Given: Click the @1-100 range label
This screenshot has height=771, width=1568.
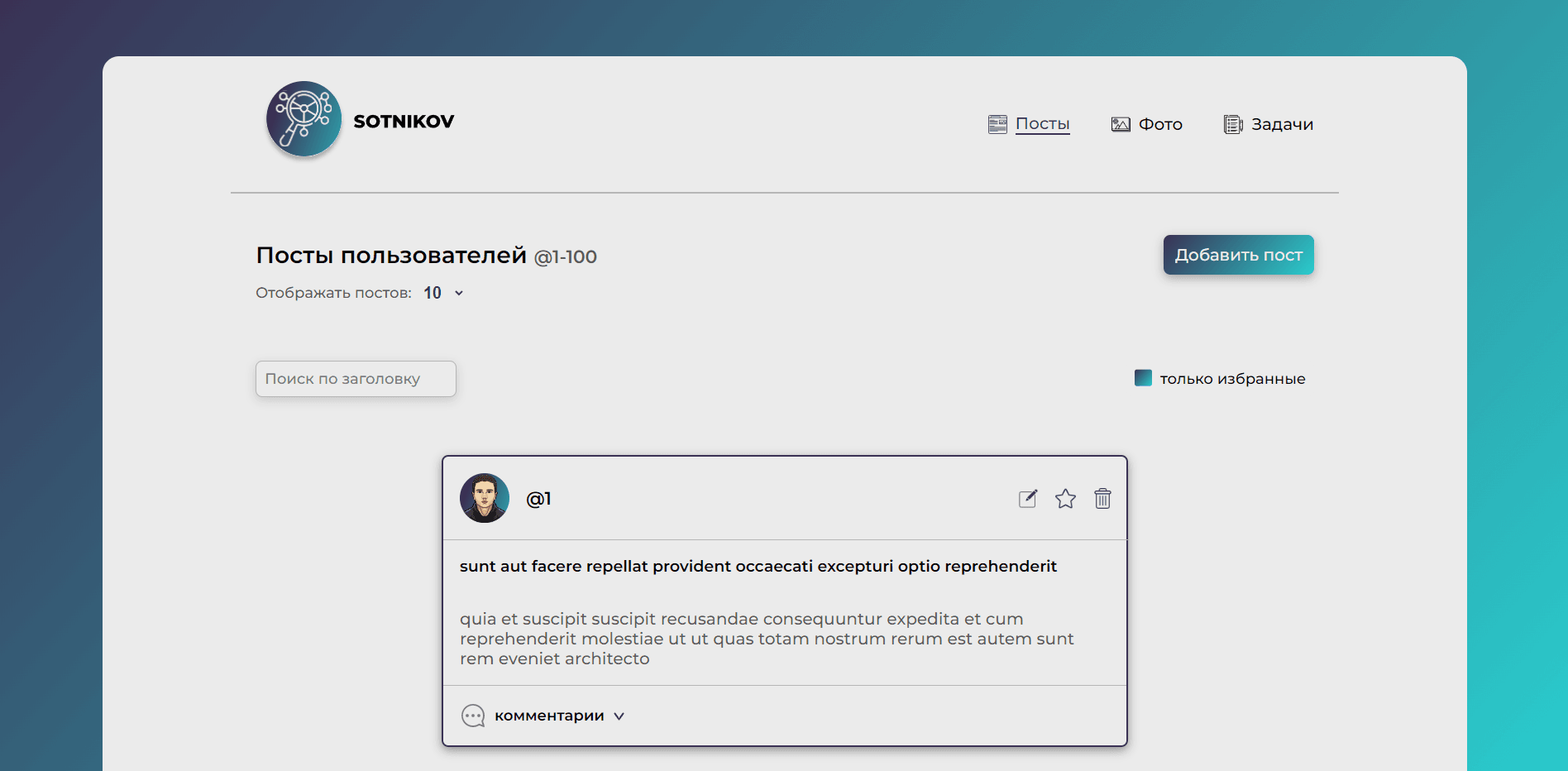Looking at the screenshot, I should click(566, 257).
